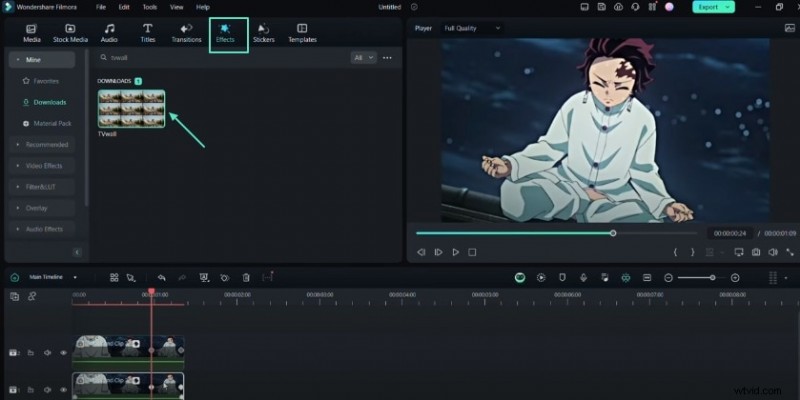Click the Export button
Image resolution: width=800 pixels, height=400 pixels.
click(713, 7)
